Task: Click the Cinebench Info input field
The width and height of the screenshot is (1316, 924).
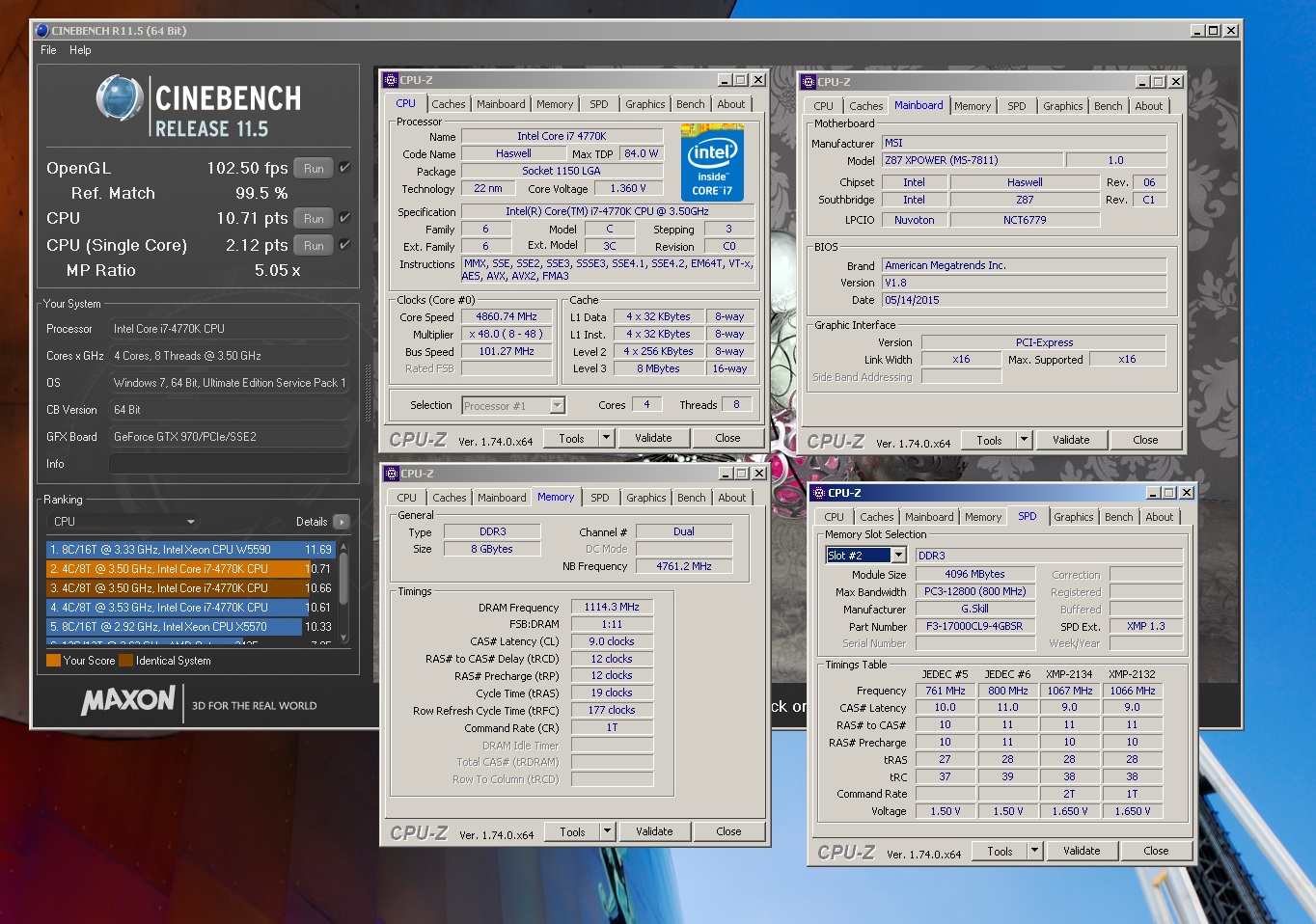Action: pyautogui.click(x=229, y=464)
